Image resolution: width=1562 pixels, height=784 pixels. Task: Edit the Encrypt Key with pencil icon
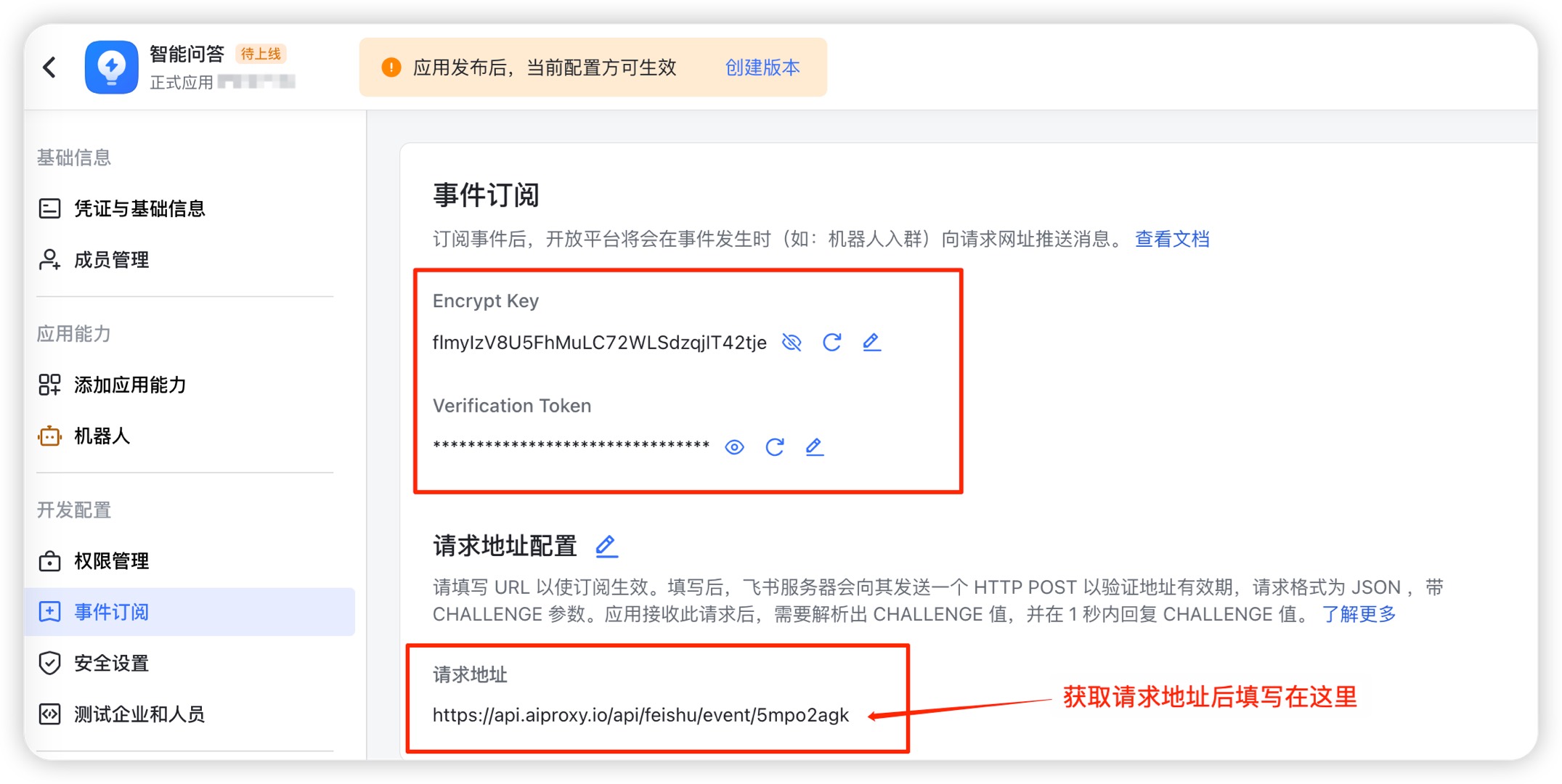click(x=871, y=342)
